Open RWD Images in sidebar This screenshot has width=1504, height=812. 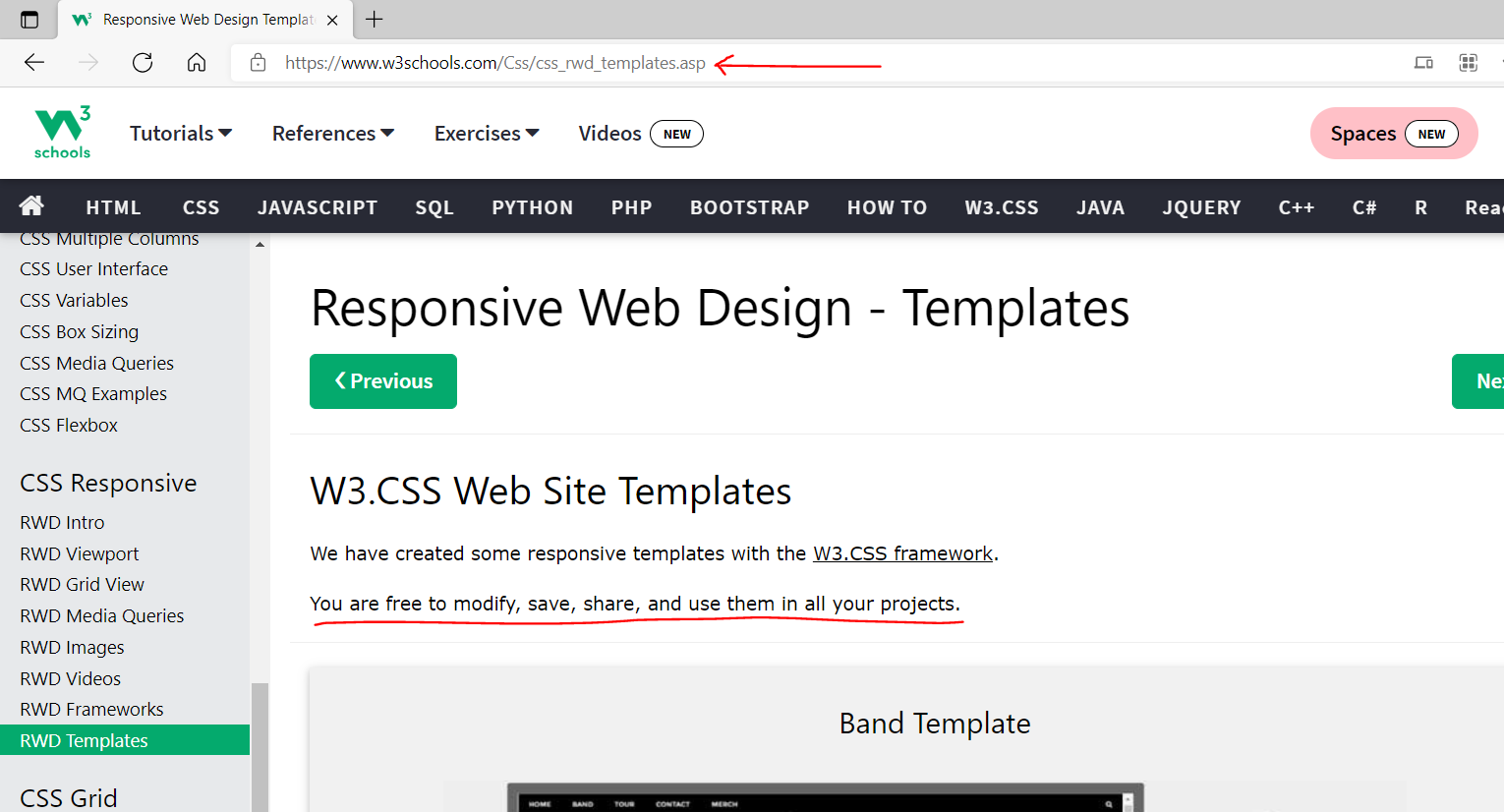pos(72,648)
